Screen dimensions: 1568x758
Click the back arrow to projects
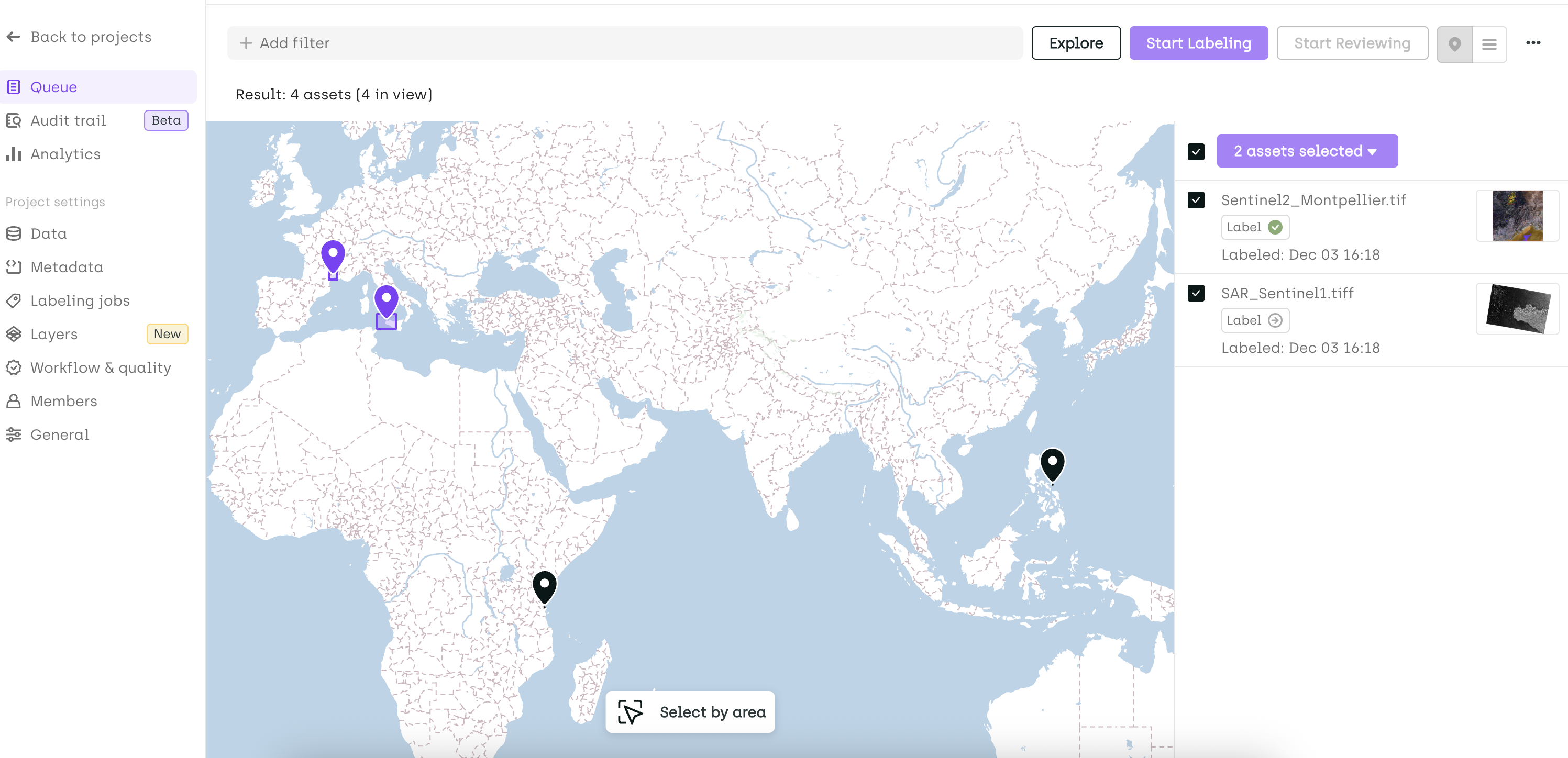(x=14, y=37)
